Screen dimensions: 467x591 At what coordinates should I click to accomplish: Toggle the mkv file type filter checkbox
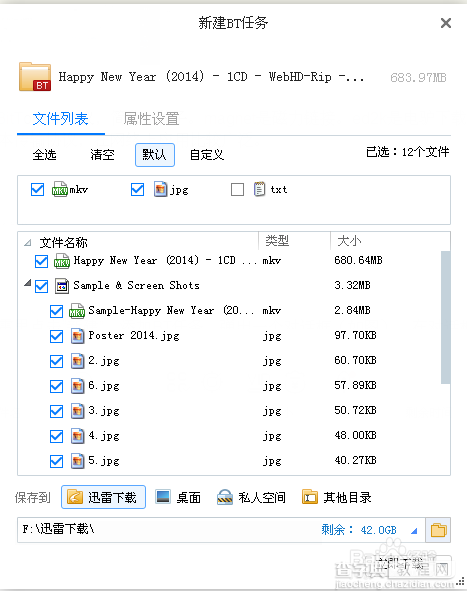[37, 190]
